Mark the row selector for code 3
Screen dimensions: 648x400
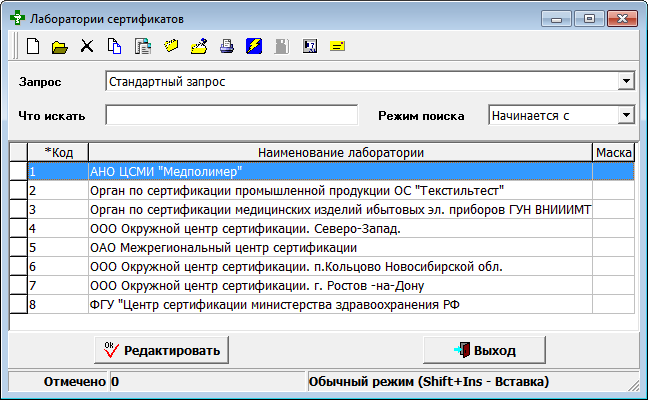[19, 209]
